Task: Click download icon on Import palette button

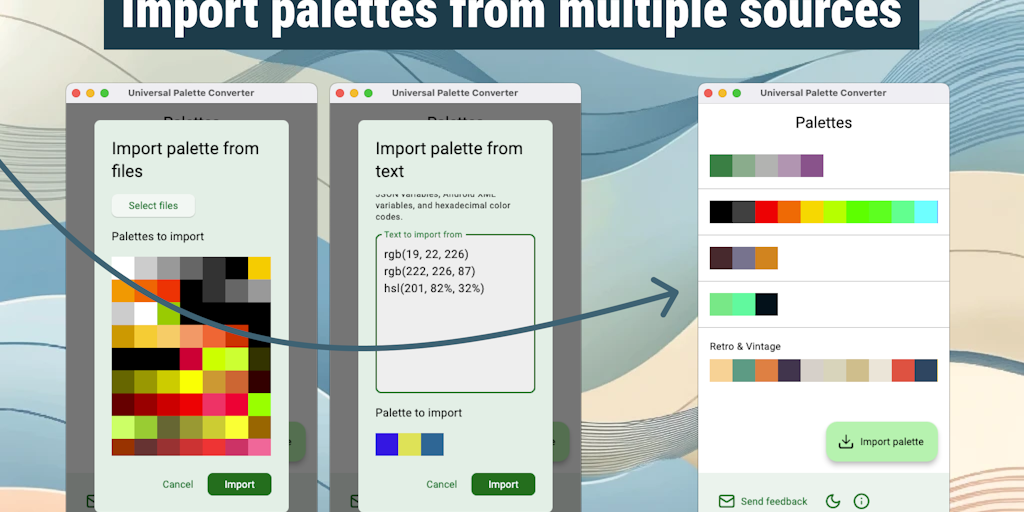Action: coord(846,442)
